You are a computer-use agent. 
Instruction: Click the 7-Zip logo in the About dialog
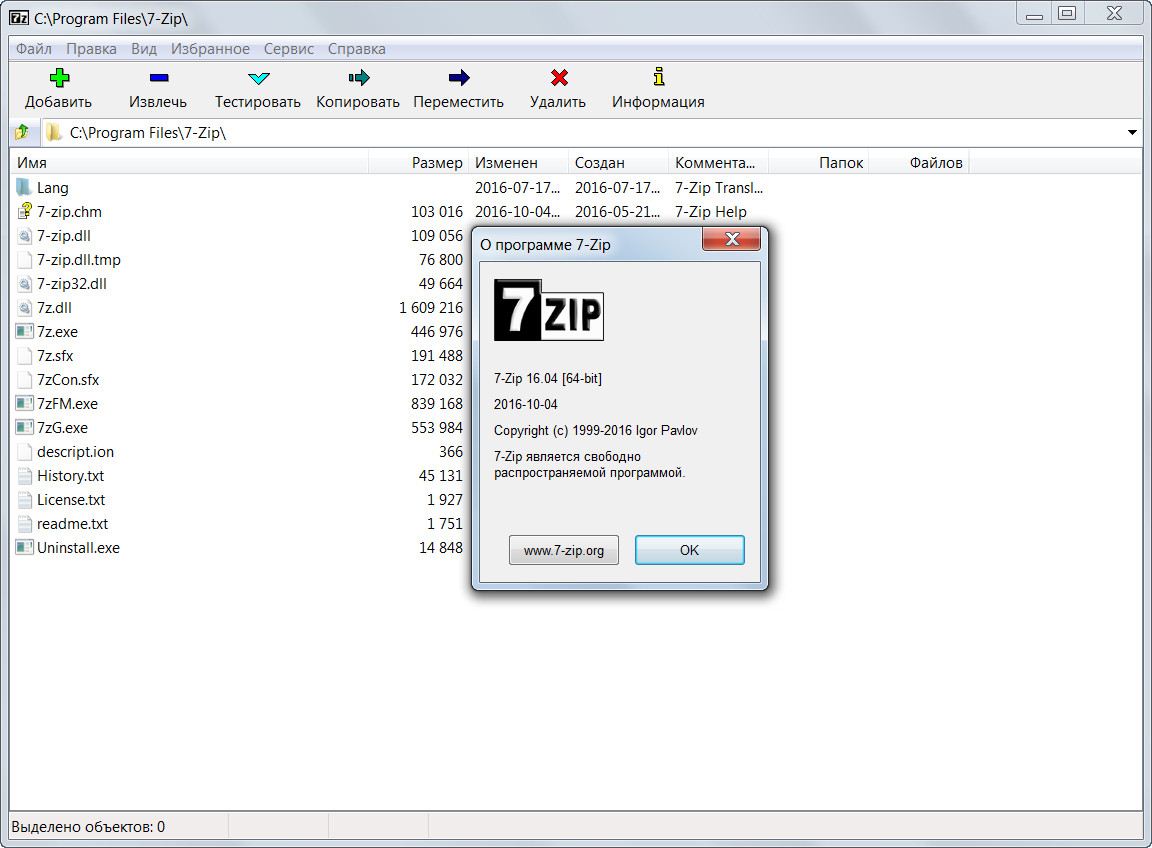549,310
